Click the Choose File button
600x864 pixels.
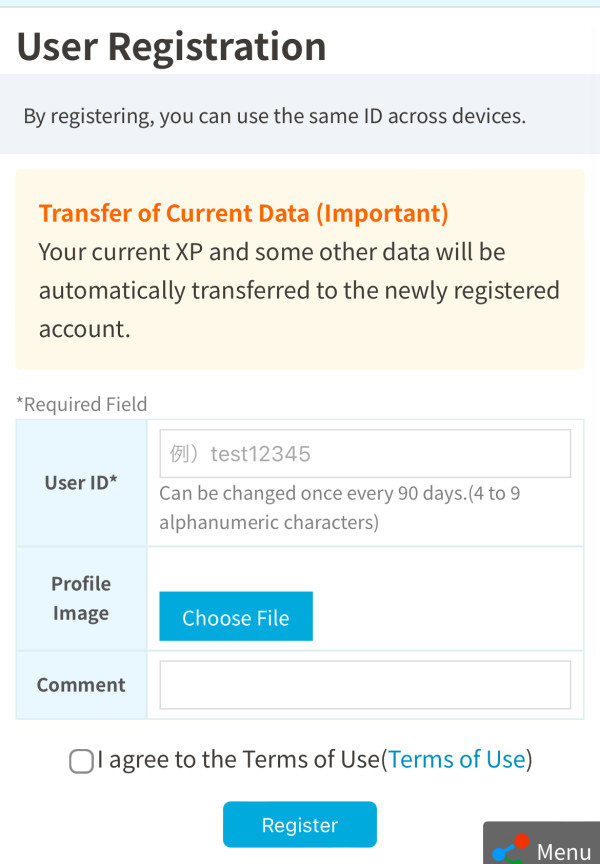[x=236, y=617]
